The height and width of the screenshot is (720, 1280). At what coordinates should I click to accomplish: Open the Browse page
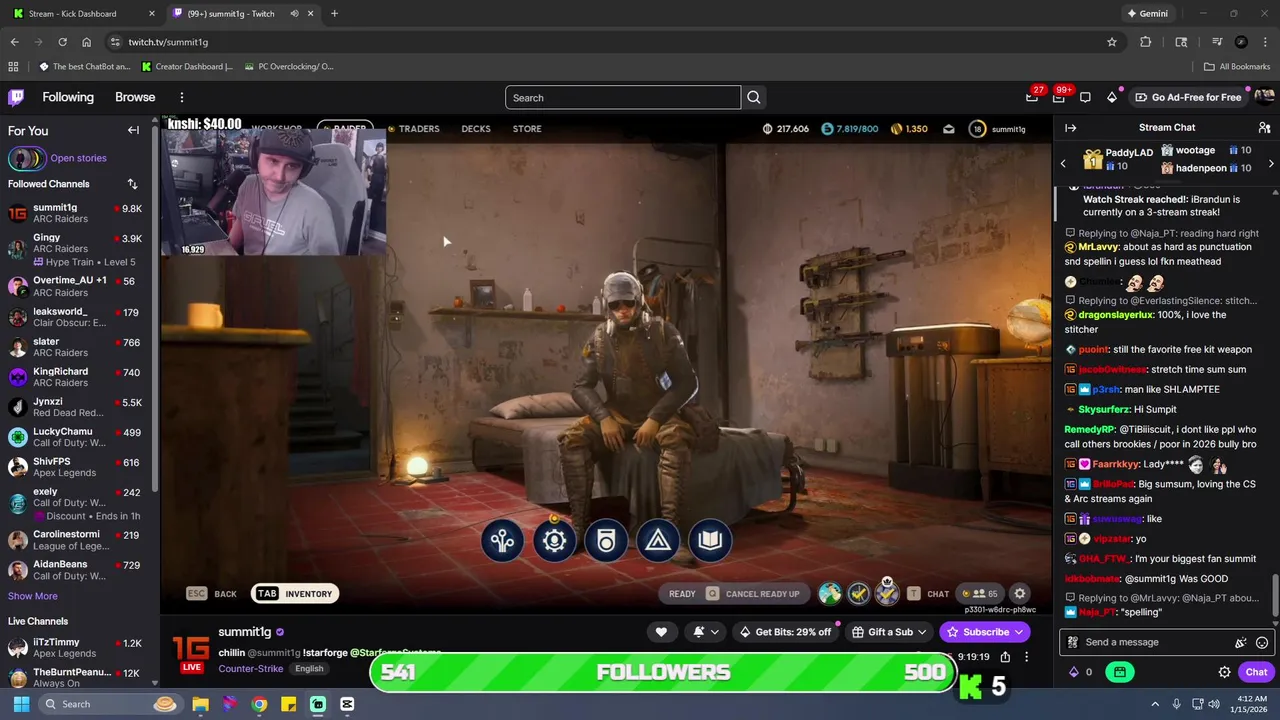(135, 97)
